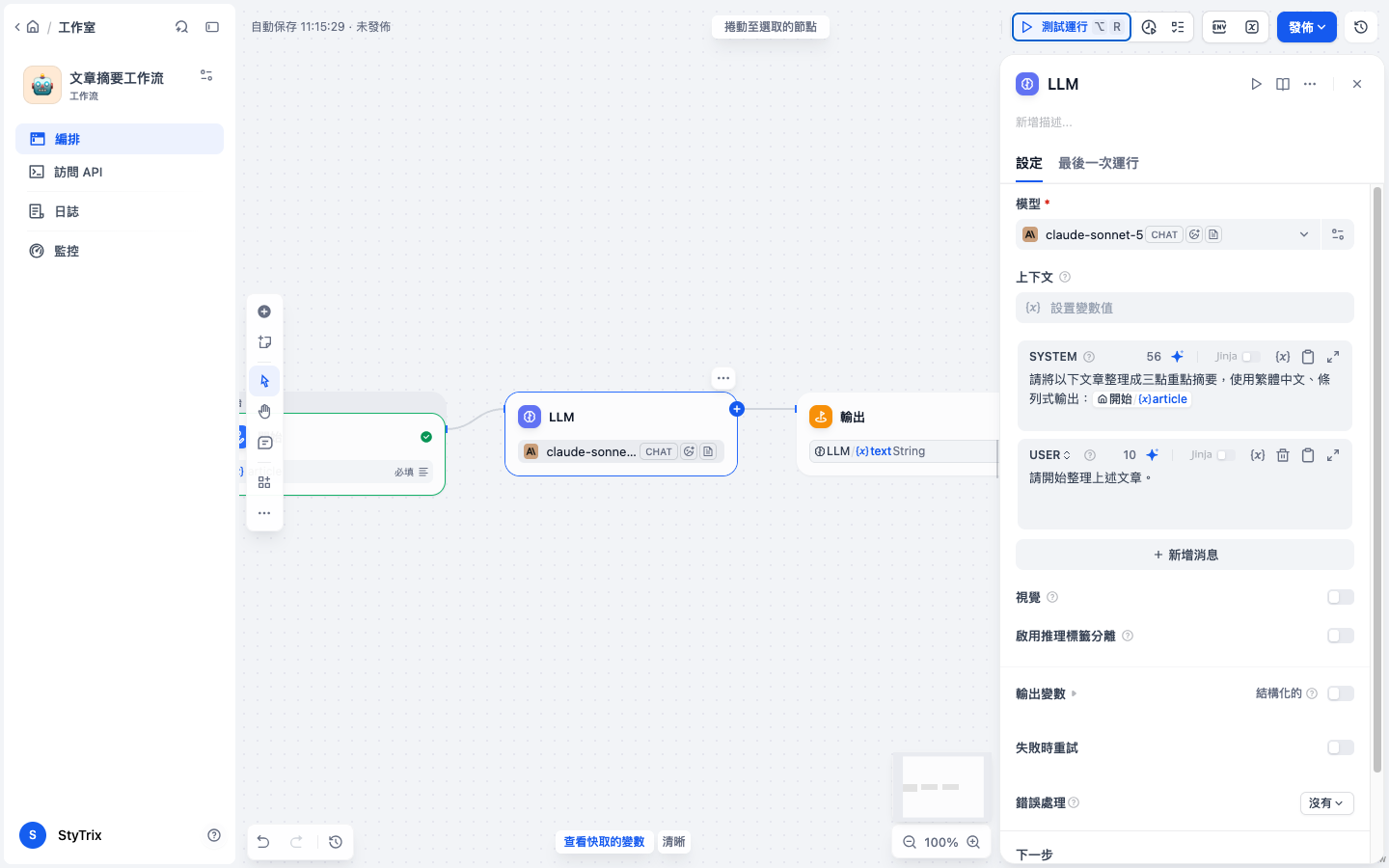Open the LLM panel more options menu
The height and width of the screenshot is (868, 1389).
click(1310, 84)
